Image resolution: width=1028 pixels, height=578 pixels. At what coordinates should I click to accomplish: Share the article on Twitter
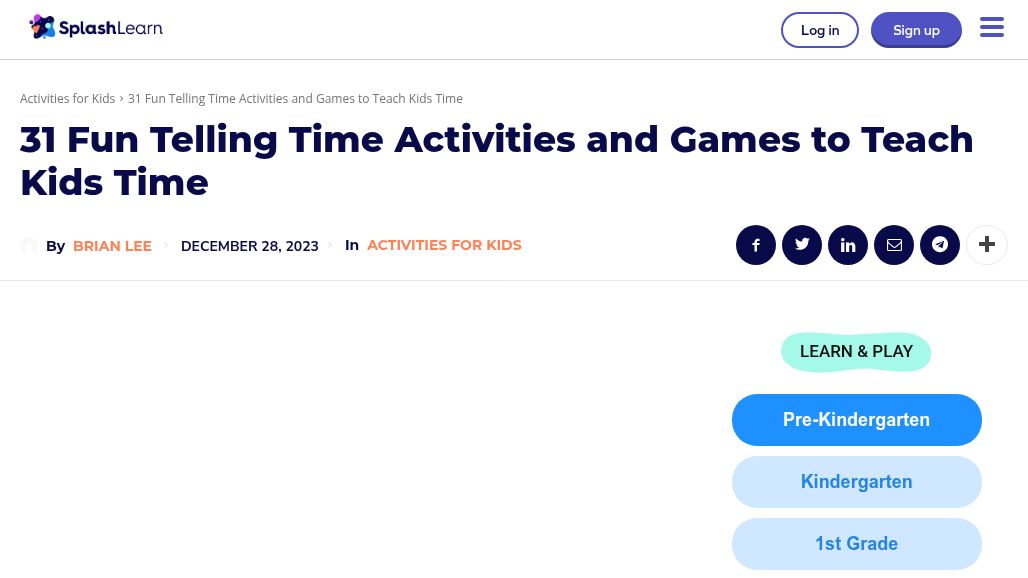pos(802,245)
